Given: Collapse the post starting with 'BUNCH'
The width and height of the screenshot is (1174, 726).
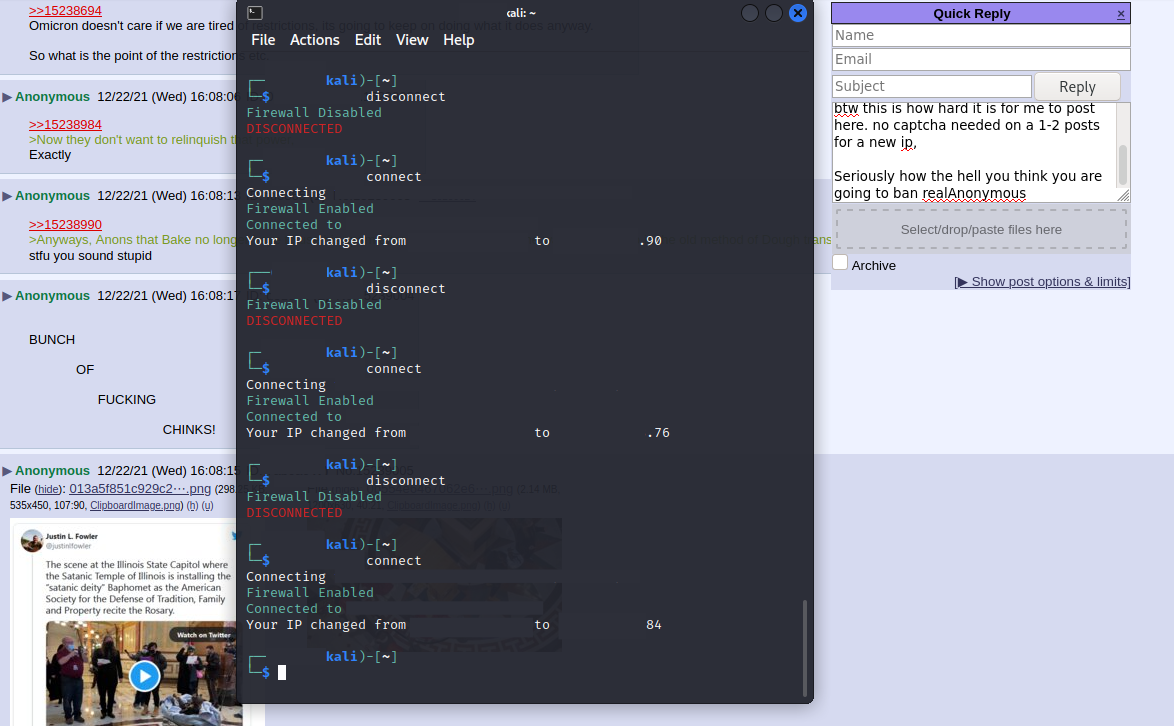Looking at the screenshot, I should tap(7, 296).
